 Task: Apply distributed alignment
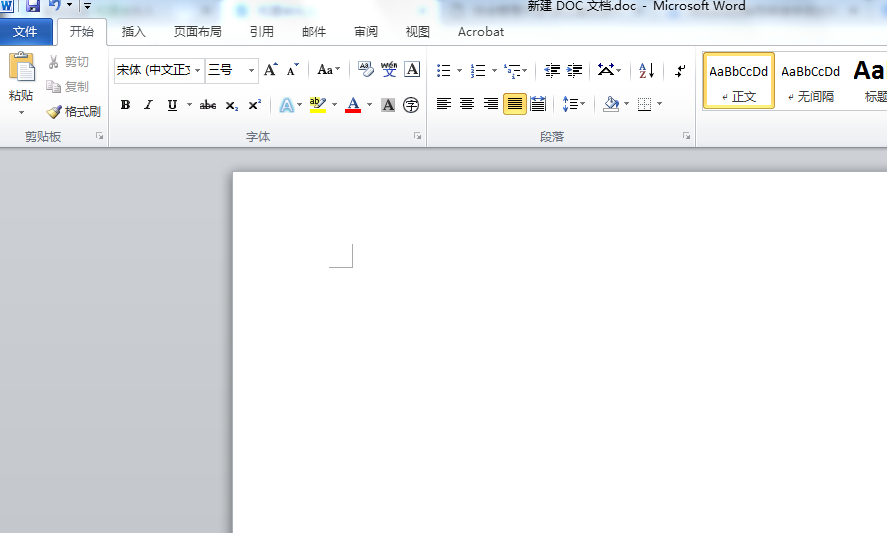538,104
